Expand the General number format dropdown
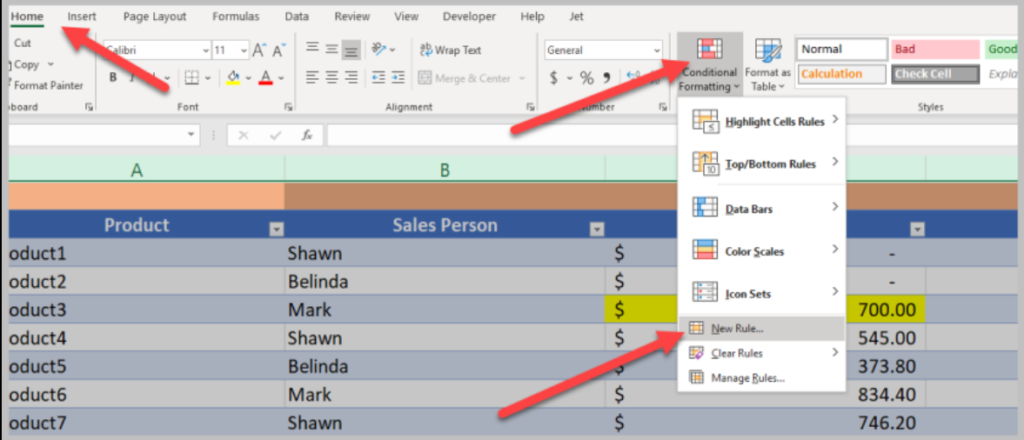 (657, 50)
